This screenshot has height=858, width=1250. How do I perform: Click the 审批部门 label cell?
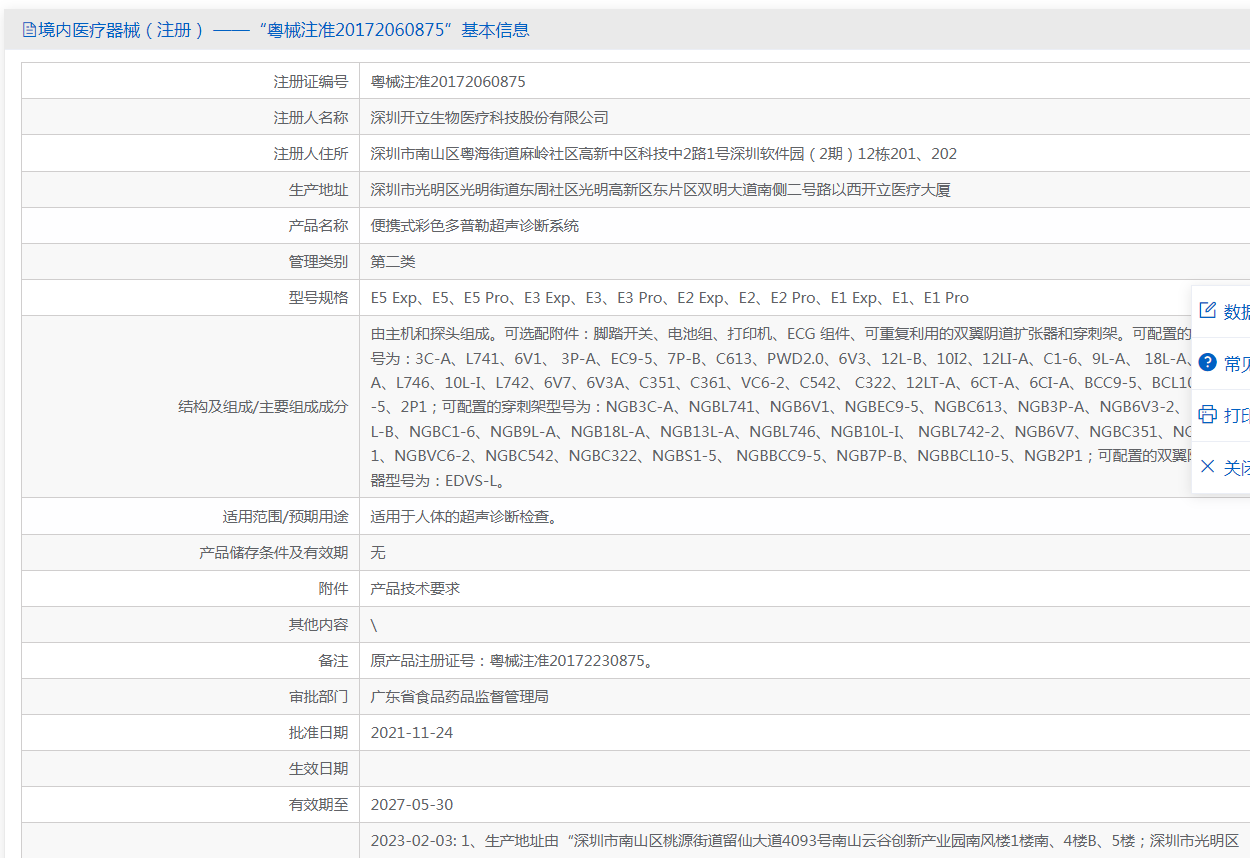tap(191, 697)
